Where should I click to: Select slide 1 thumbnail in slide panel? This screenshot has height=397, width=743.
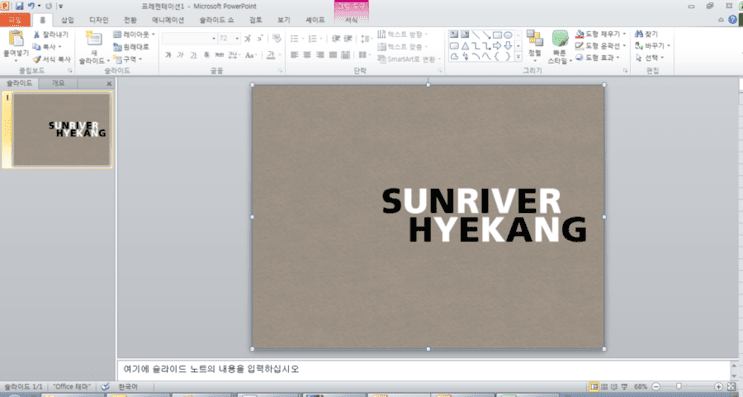[62, 129]
